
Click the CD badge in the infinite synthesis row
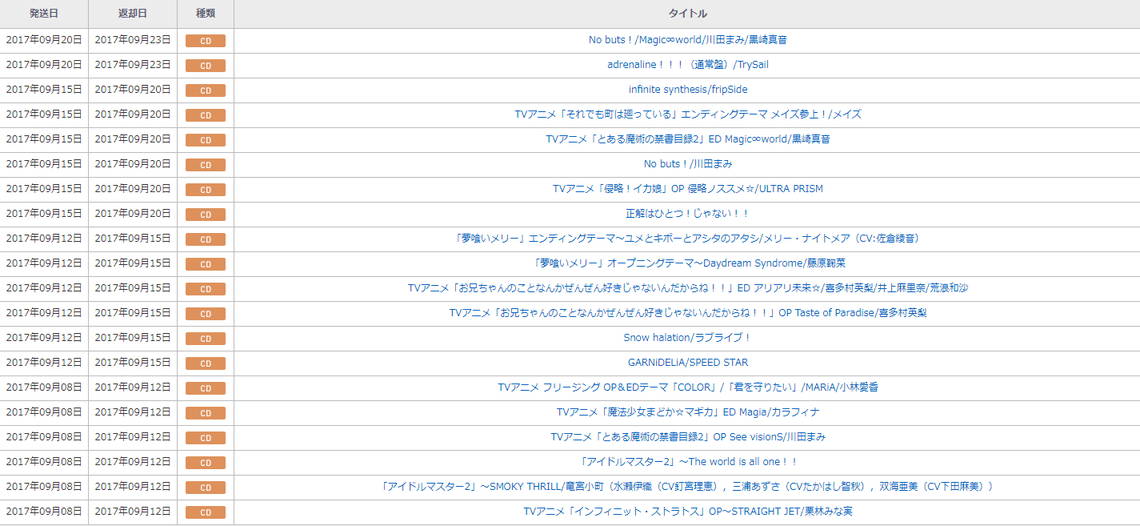click(205, 90)
